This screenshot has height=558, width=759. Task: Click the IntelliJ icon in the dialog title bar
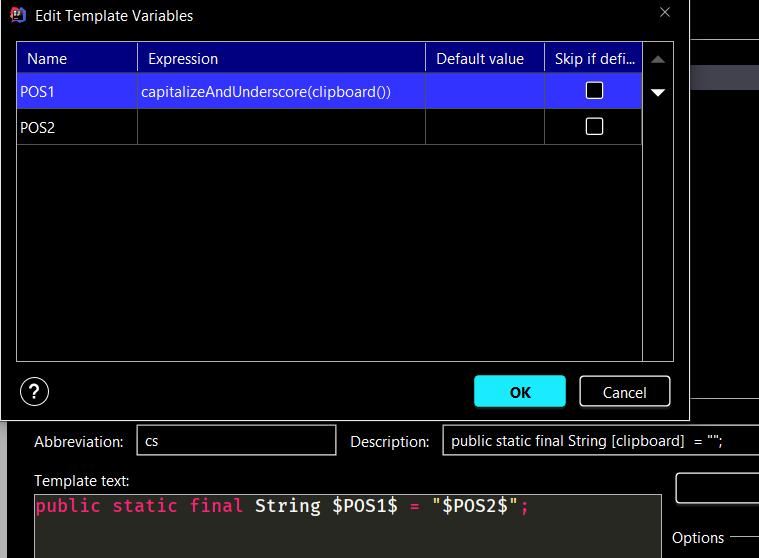[x=18, y=15]
